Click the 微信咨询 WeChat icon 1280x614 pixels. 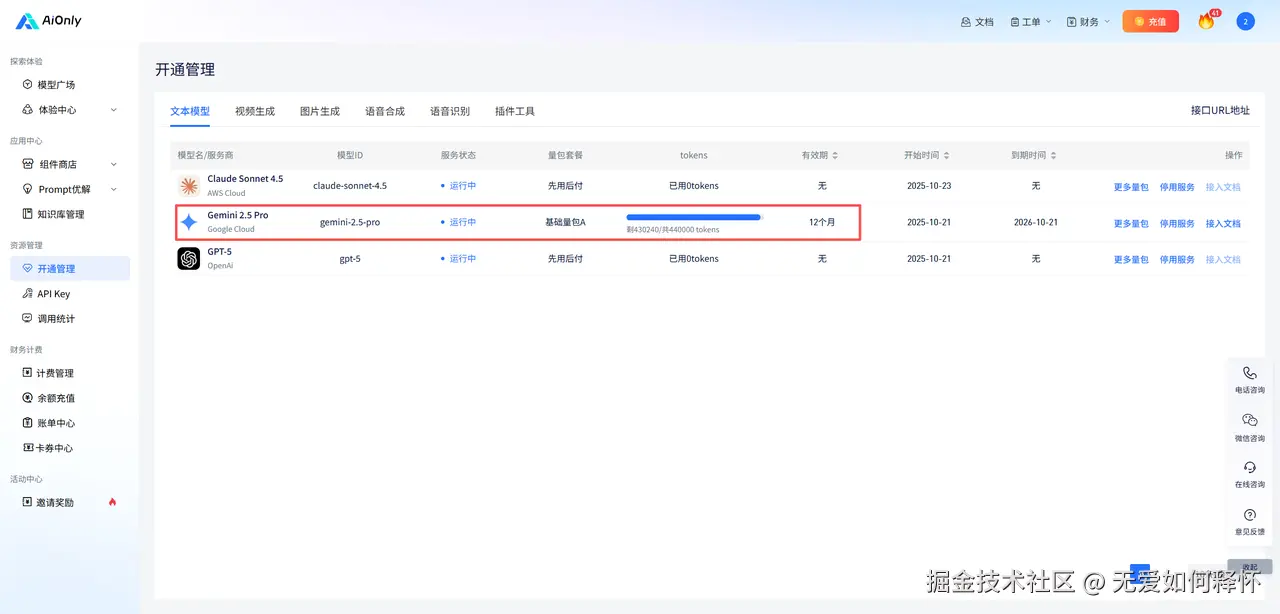coord(1250,420)
